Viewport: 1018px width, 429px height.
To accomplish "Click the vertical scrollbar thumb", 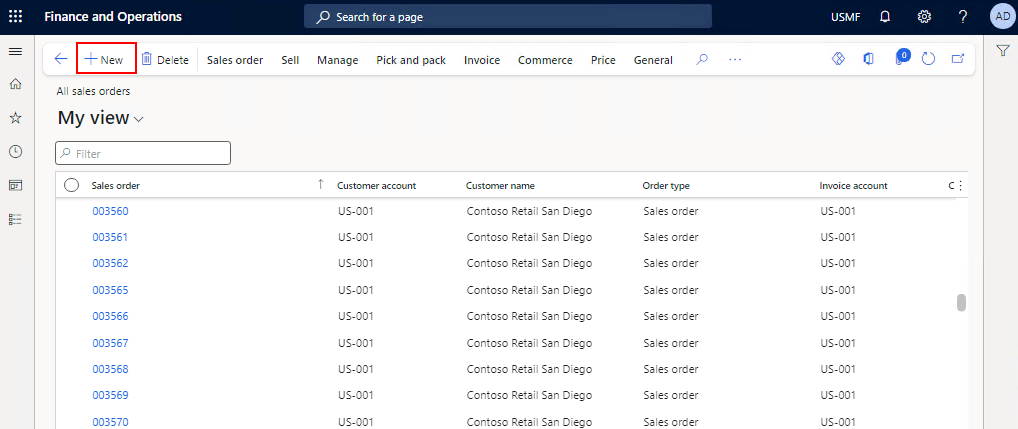I will click(x=962, y=303).
